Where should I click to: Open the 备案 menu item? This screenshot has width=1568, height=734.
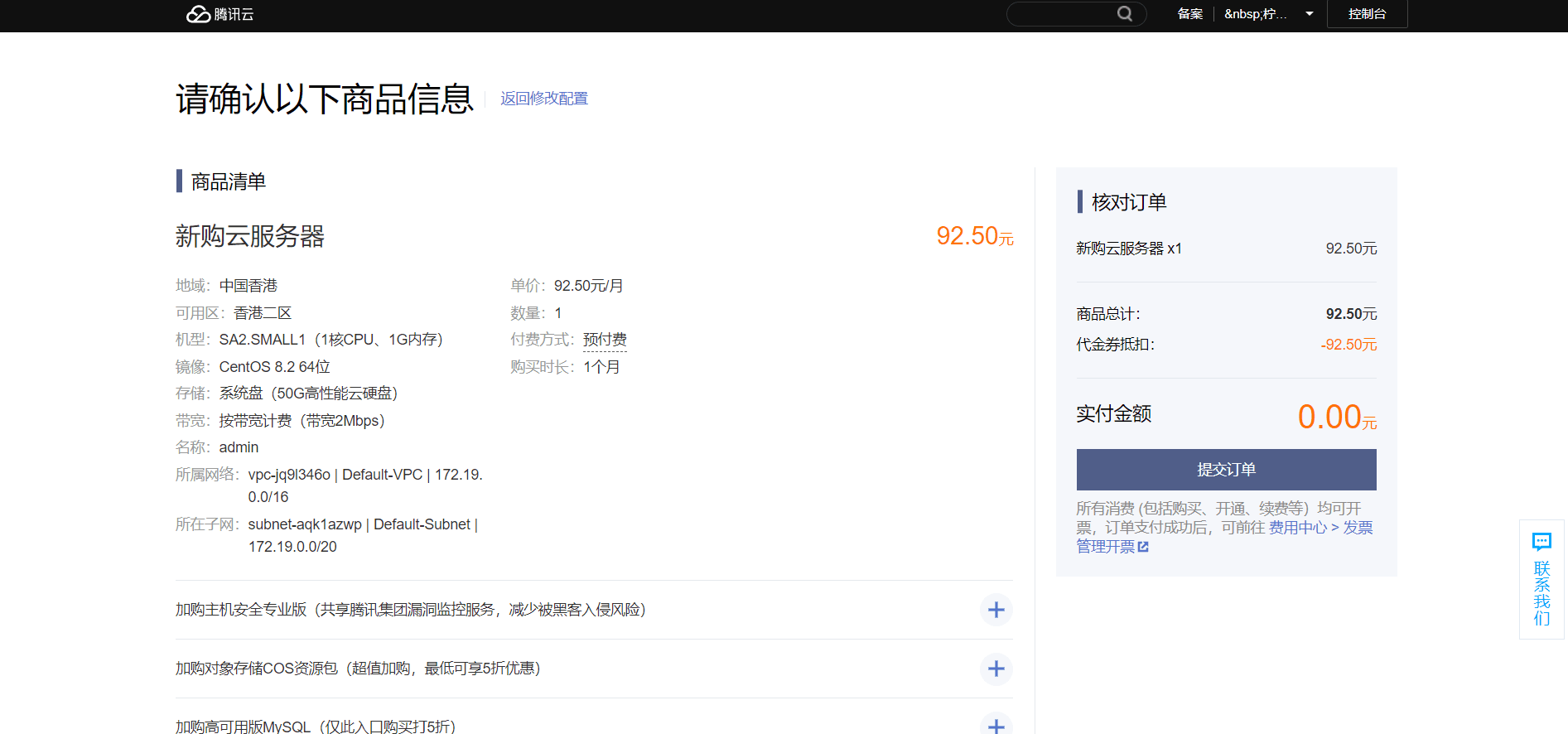tap(1189, 14)
